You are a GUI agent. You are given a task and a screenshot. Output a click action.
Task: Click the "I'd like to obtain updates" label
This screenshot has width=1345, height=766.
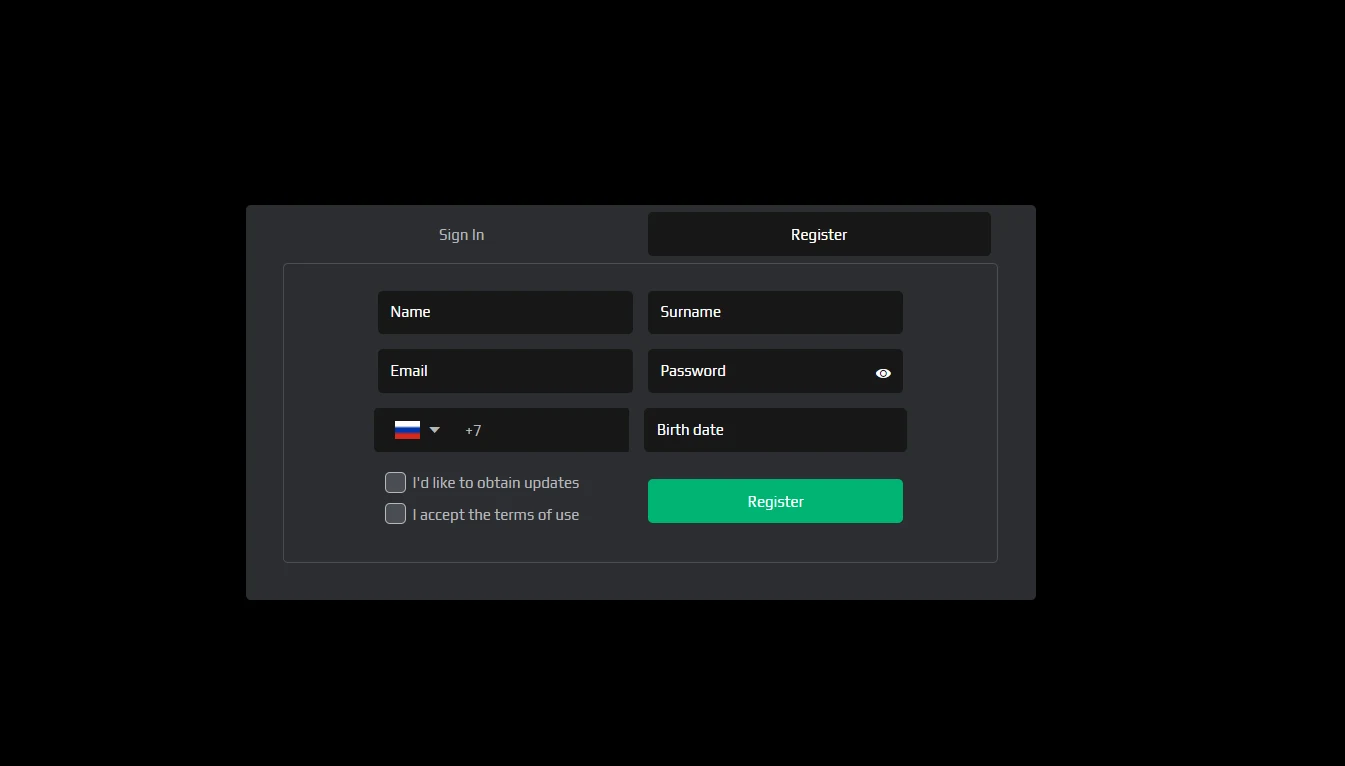pyautogui.click(x=496, y=483)
